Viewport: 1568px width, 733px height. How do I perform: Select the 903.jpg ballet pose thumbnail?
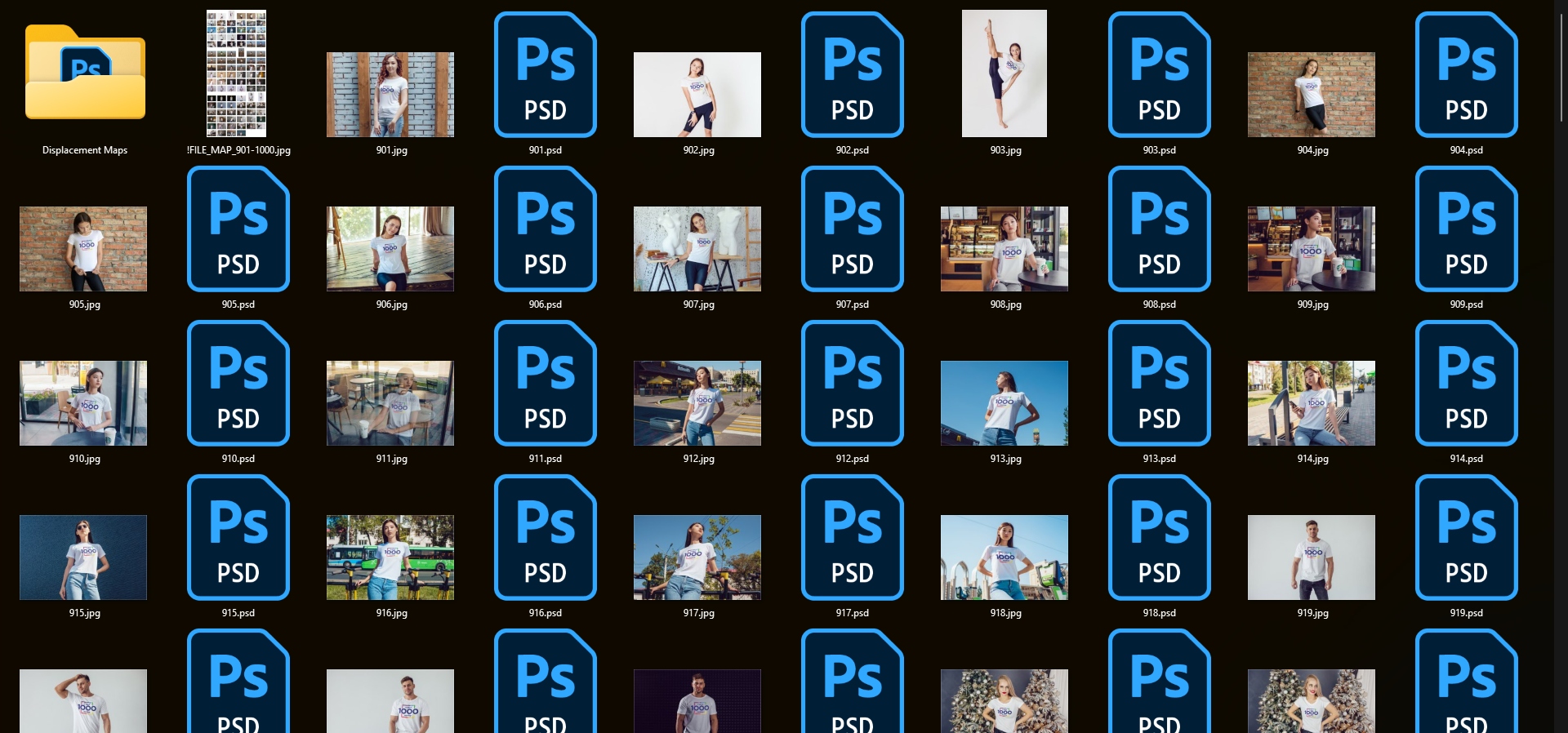(x=1004, y=73)
